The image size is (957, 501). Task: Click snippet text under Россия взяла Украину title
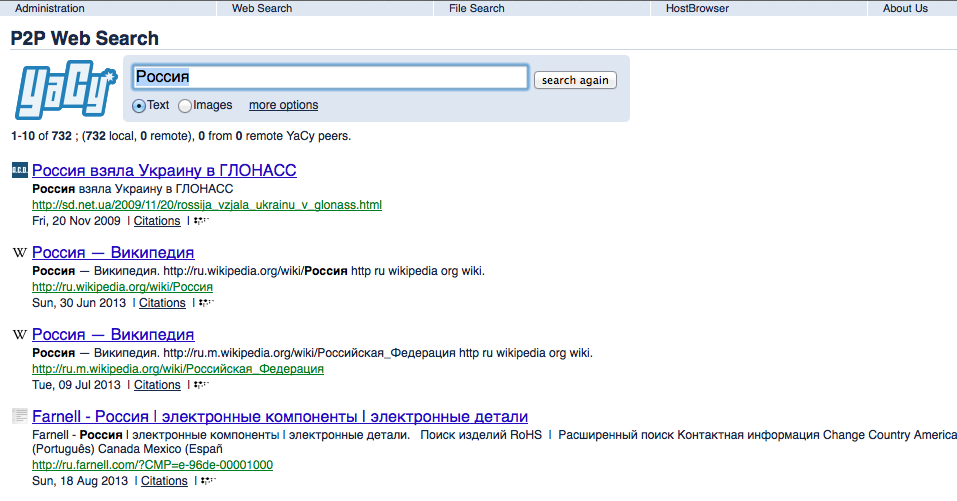click(x=132, y=189)
